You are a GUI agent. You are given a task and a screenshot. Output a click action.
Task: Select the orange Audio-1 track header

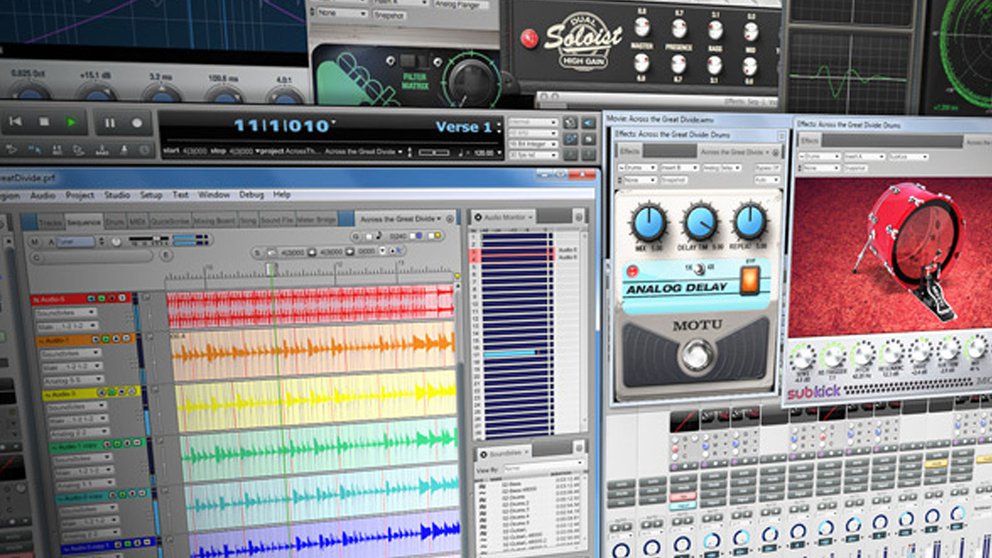[84, 340]
